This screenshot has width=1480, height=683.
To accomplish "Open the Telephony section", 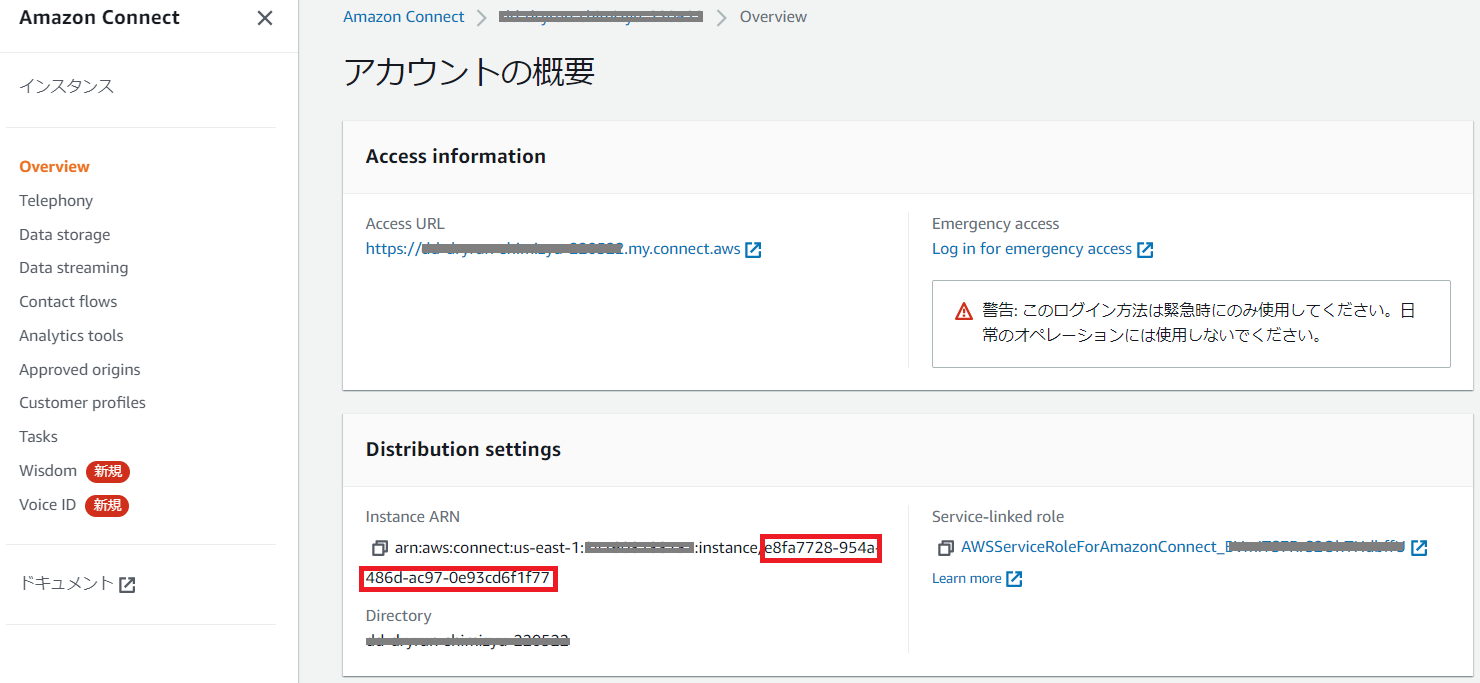I will pyautogui.click(x=56, y=201).
